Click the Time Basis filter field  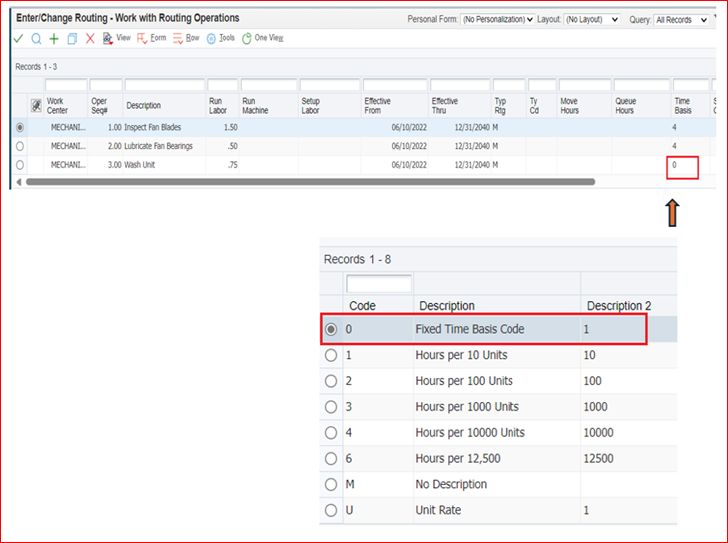tap(691, 85)
